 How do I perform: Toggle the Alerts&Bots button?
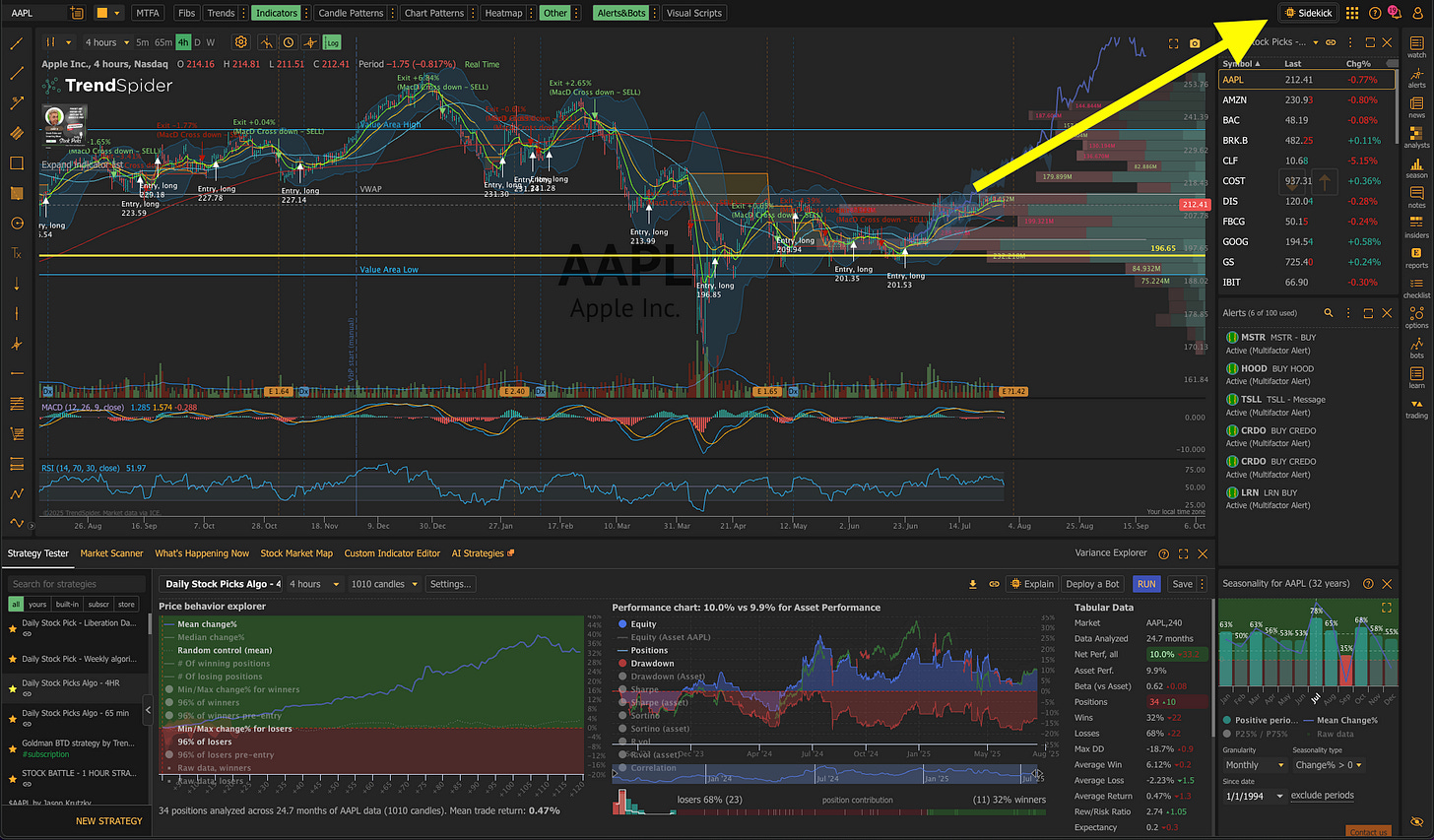click(x=621, y=13)
